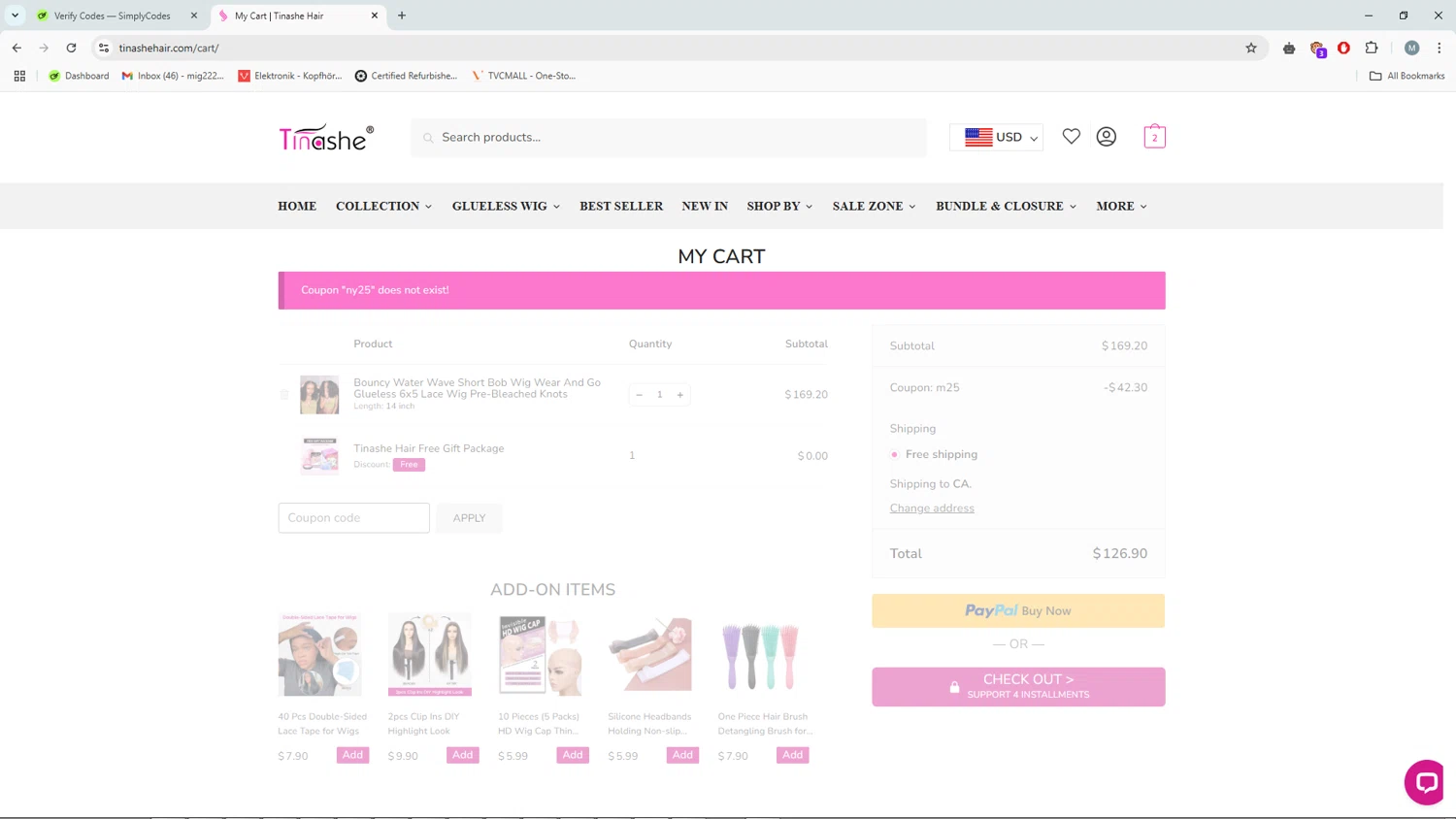Close the My Cart tab

point(375,16)
